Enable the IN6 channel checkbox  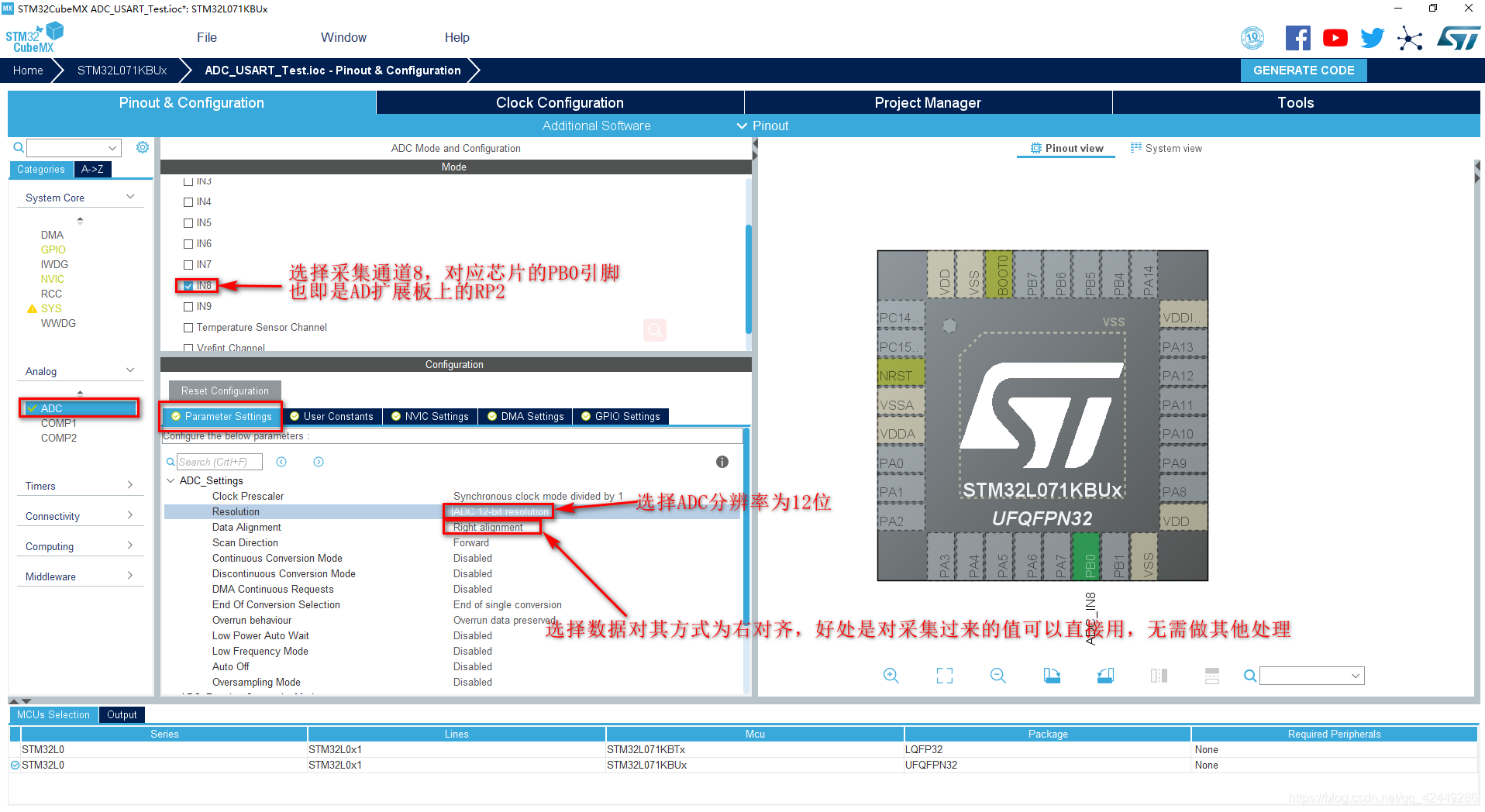[188, 244]
